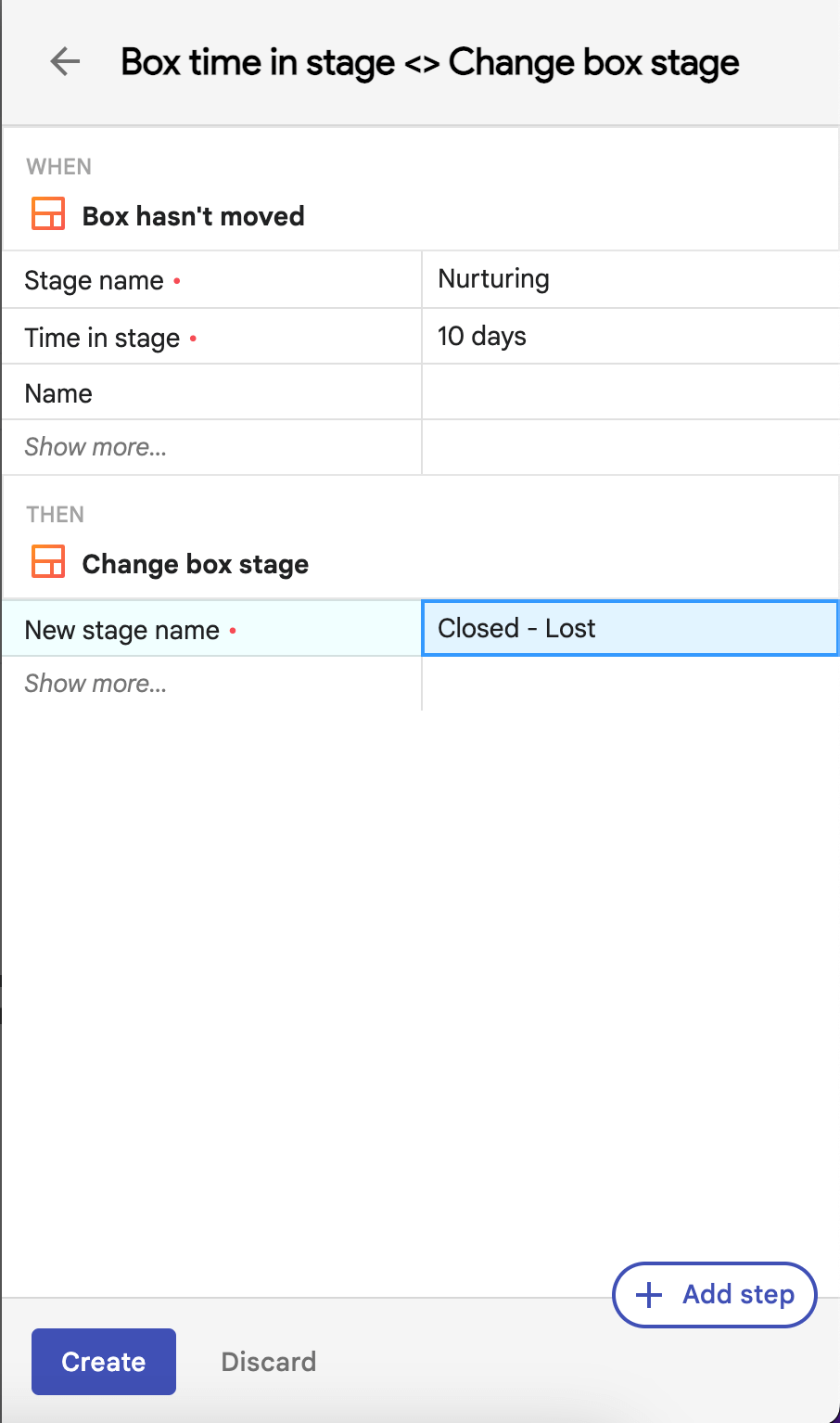The image size is (840, 1423).
Task: Click the pipeline icon beside Box hasn't moved
Action: (48, 214)
